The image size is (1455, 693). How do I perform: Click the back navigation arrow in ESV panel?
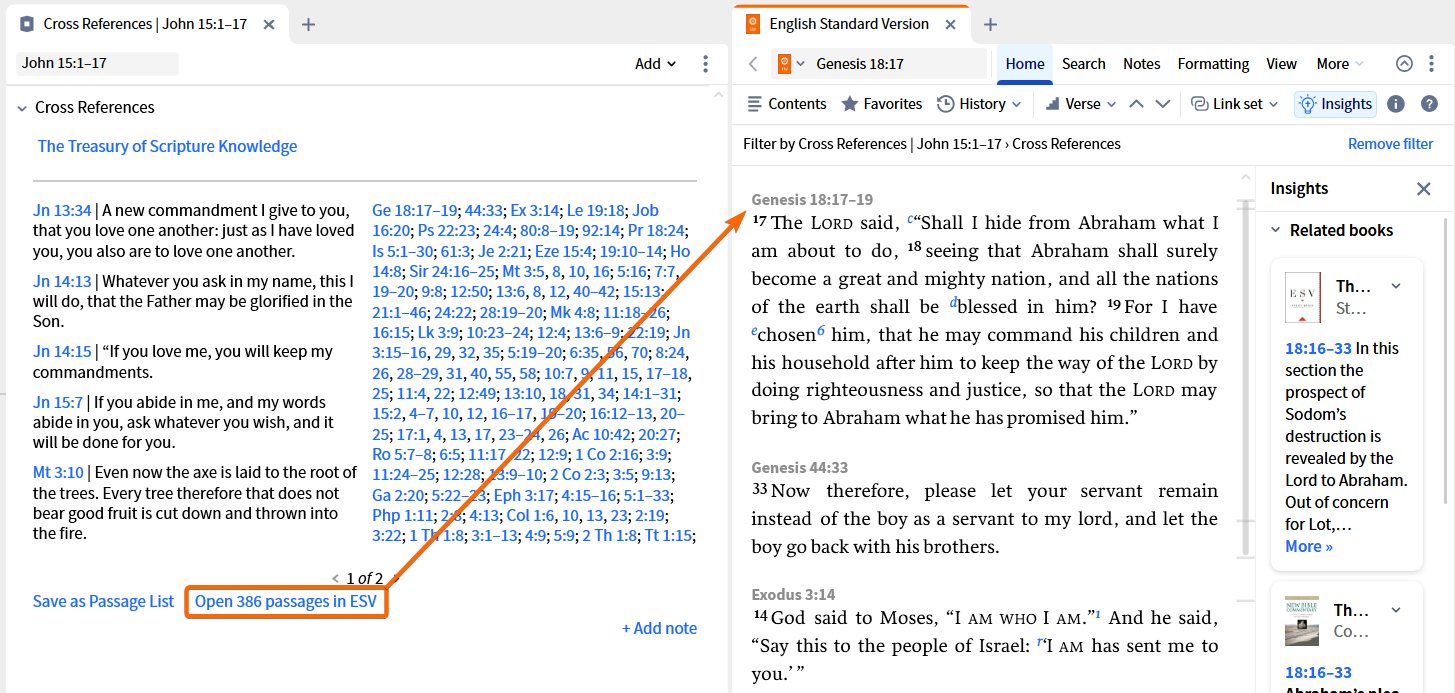click(x=753, y=64)
